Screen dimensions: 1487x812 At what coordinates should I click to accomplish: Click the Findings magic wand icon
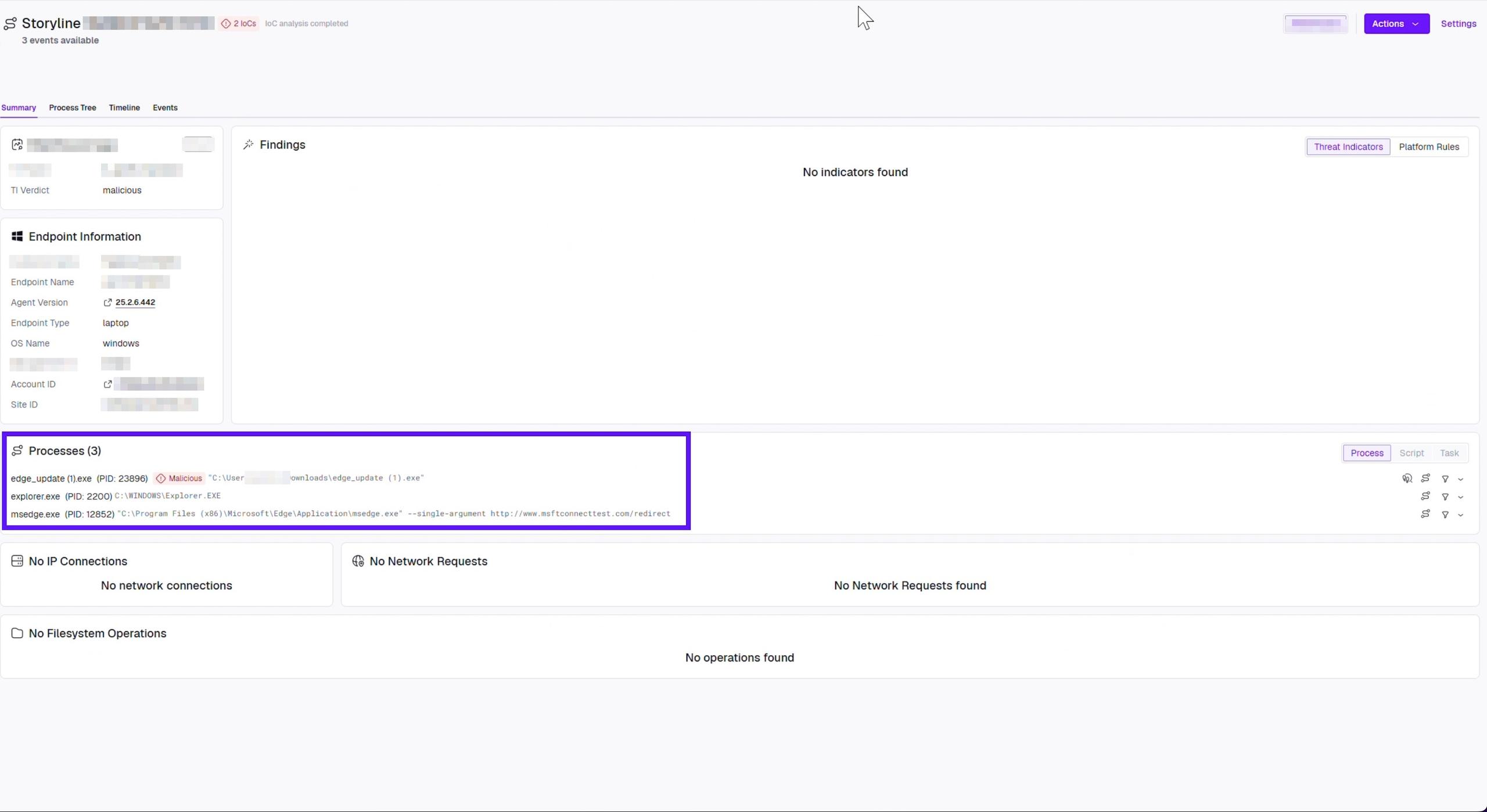coord(249,145)
